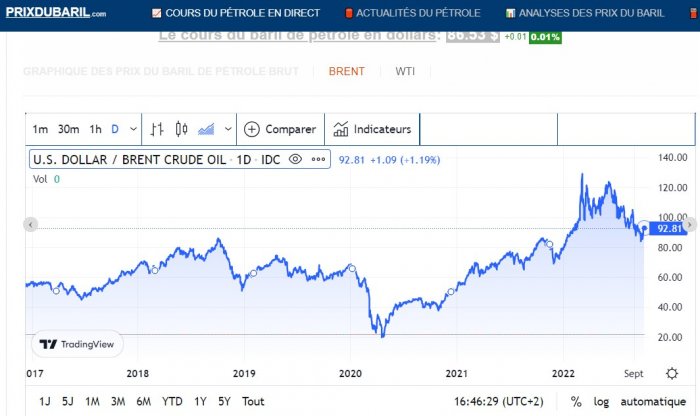Go to PRIXDUBARIL.com homepage logo

pyautogui.click(x=56, y=12)
